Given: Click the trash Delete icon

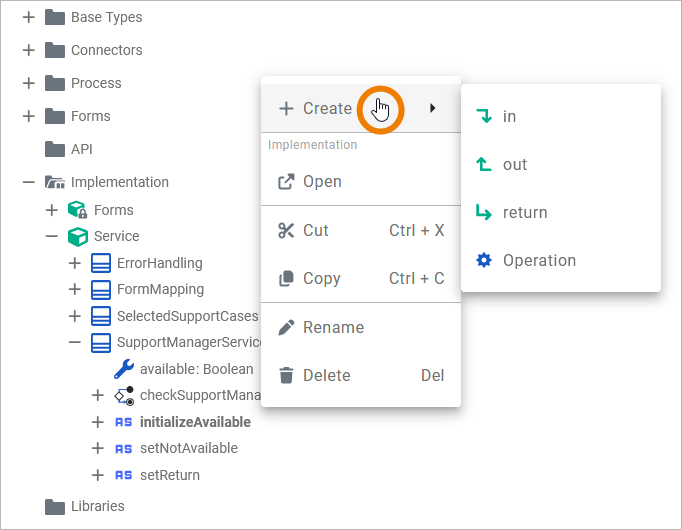Looking at the screenshot, I should (286, 375).
